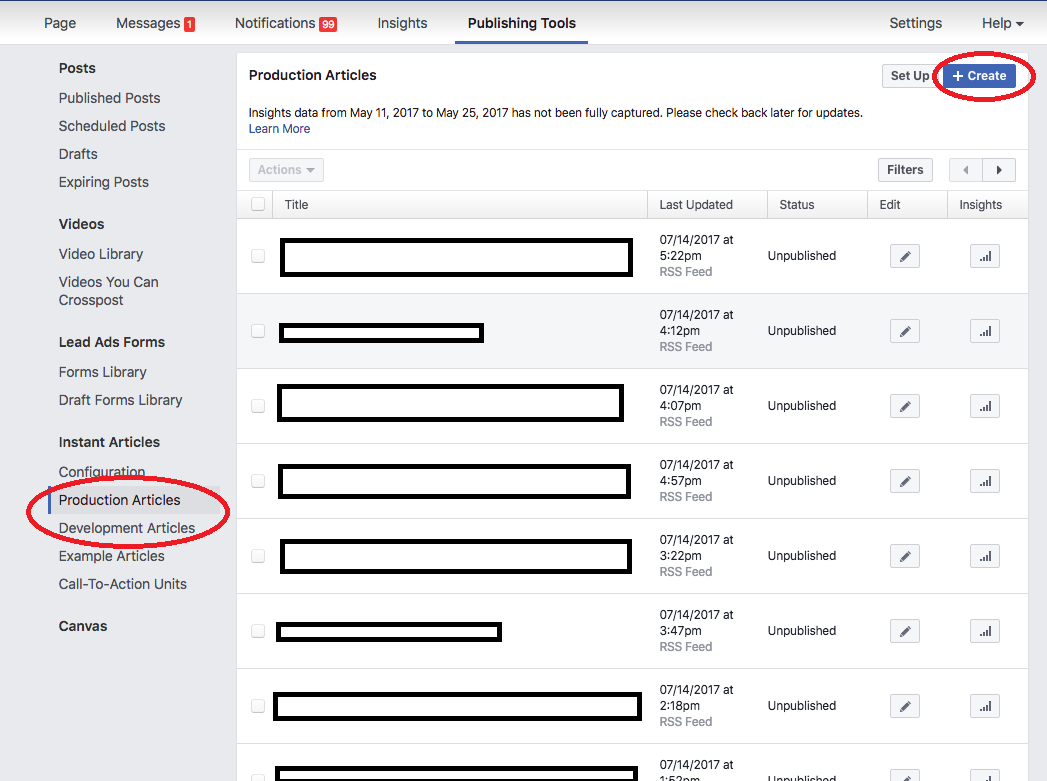Edit the article updated at 4:07pm
The width and height of the screenshot is (1047, 781).
905,406
